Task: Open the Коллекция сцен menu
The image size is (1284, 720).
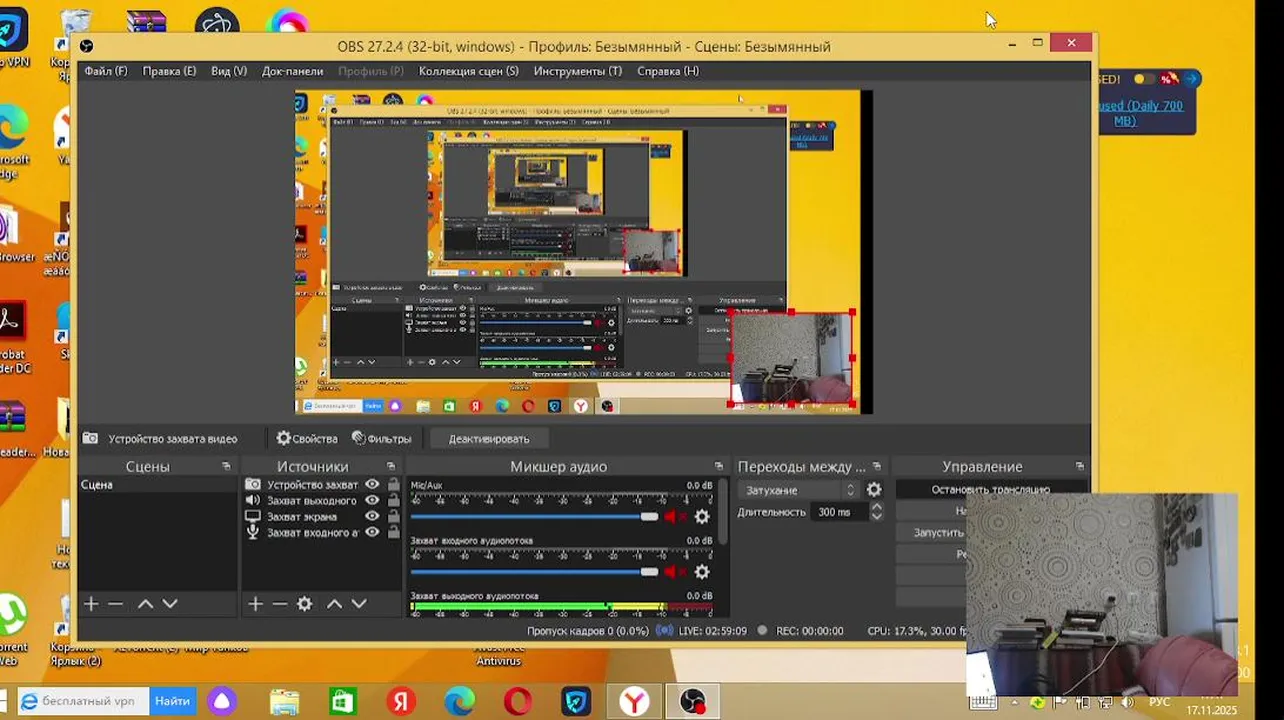Action: [x=468, y=71]
